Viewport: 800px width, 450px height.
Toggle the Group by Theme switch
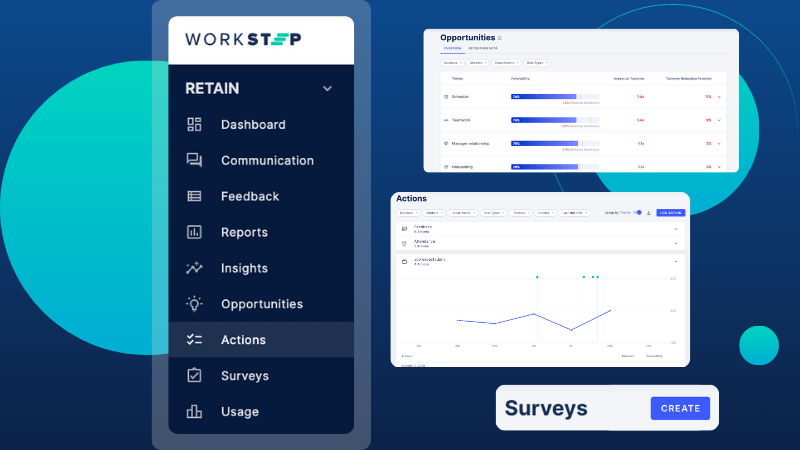[x=638, y=213]
